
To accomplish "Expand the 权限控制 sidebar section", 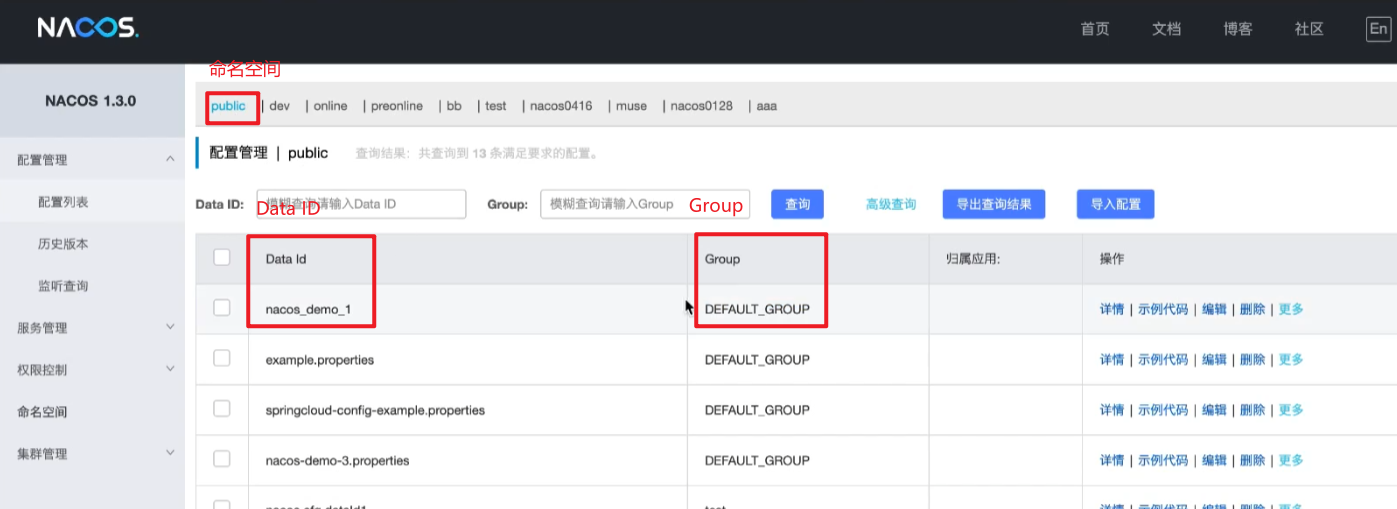I will pyautogui.click(x=92, y=370).
